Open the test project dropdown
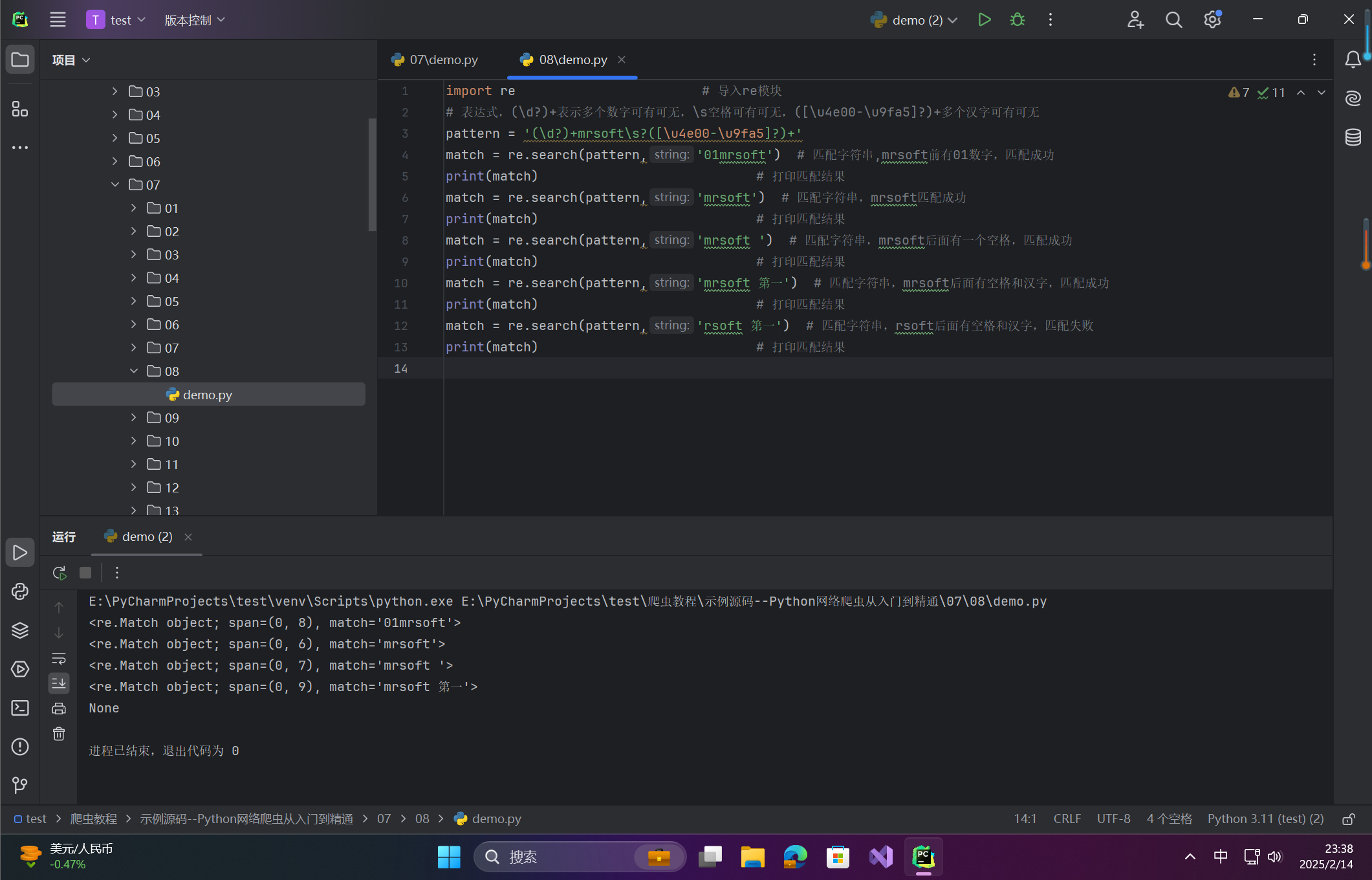The width and height of the screenshot is (1372, 880). pos(116,20)
